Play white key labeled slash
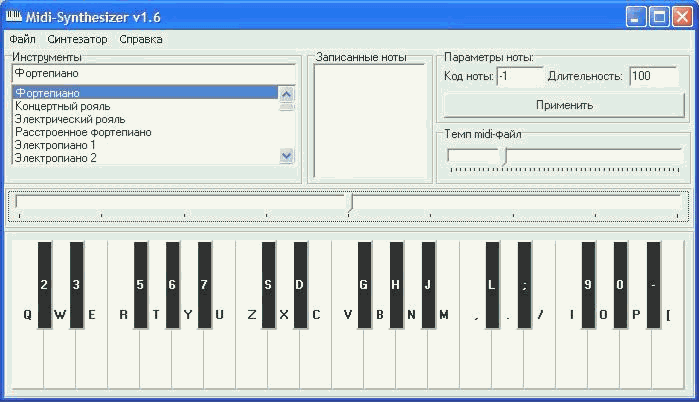The image size is (699, 402). [539, 357]
